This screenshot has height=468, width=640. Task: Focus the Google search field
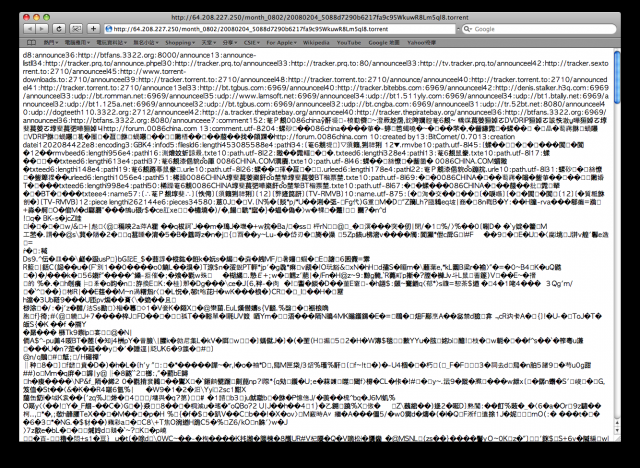click(539, 29)
